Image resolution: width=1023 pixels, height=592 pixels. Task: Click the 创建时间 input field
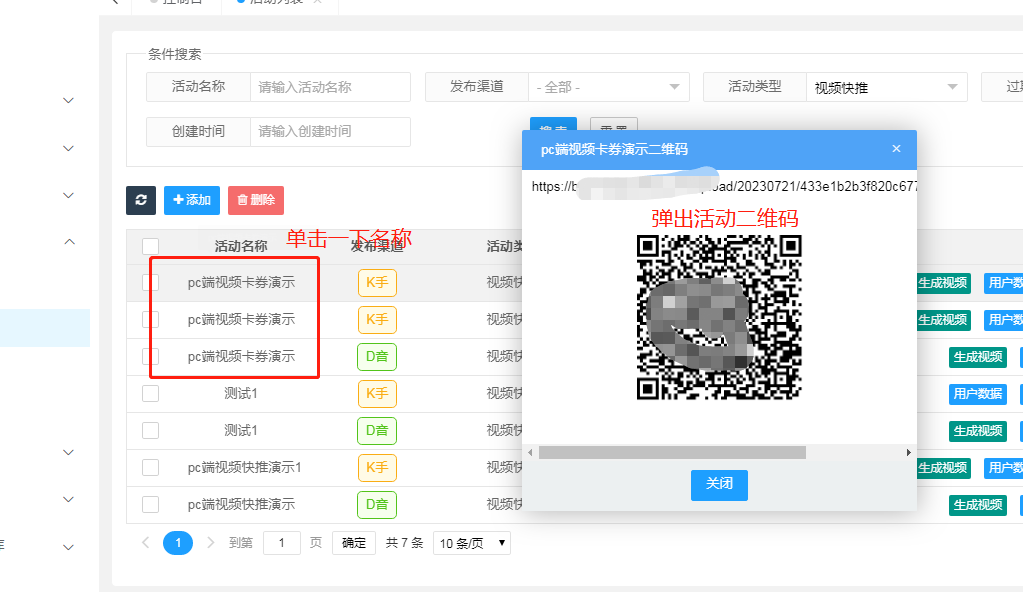330,132
